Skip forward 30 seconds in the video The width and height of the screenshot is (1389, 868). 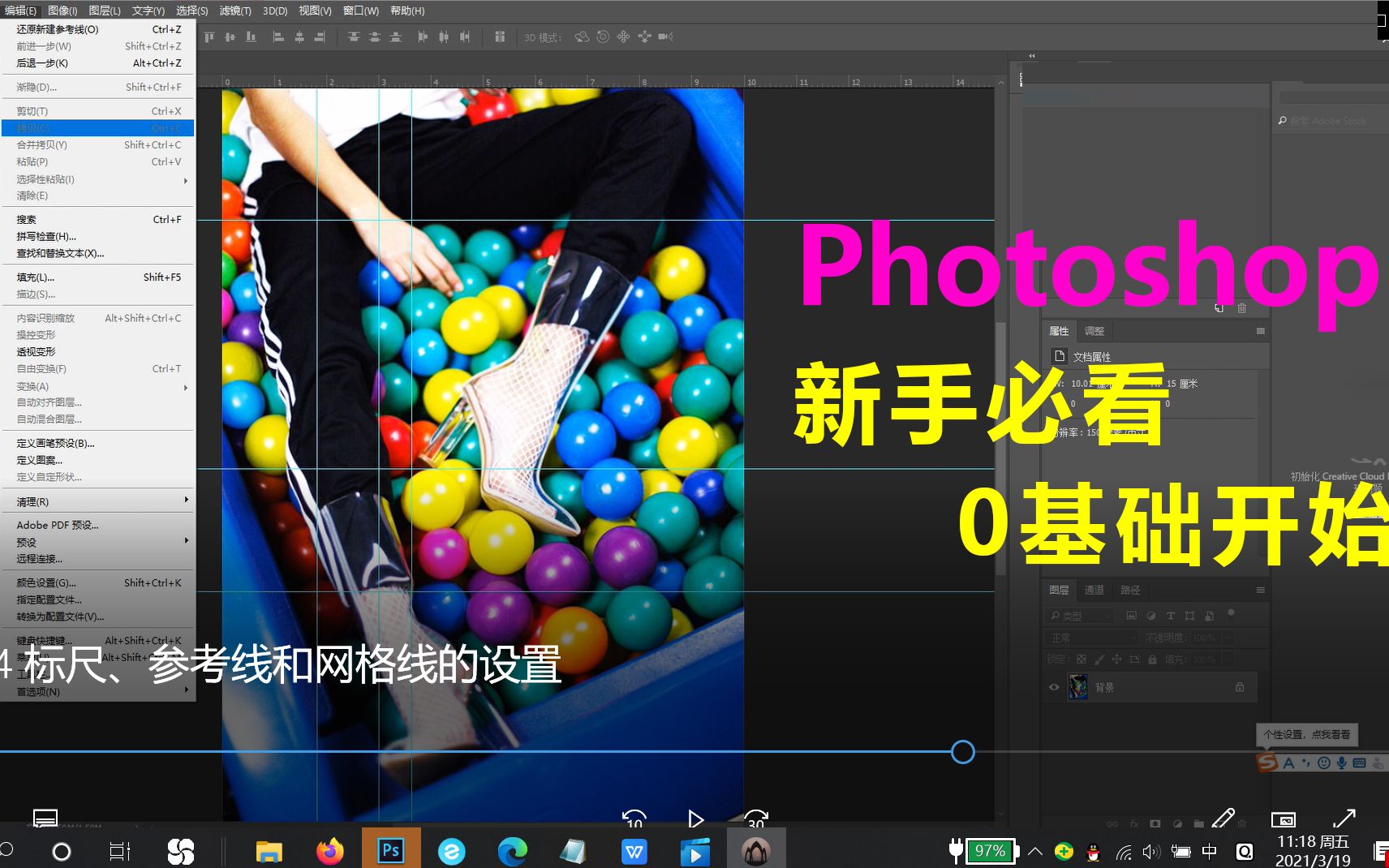point(755,819)
